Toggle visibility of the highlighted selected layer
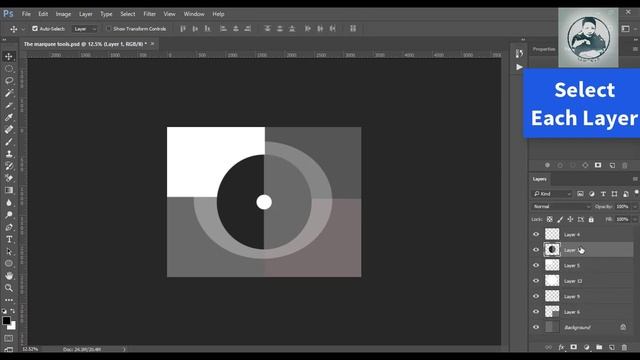 [x=536, y=250]
